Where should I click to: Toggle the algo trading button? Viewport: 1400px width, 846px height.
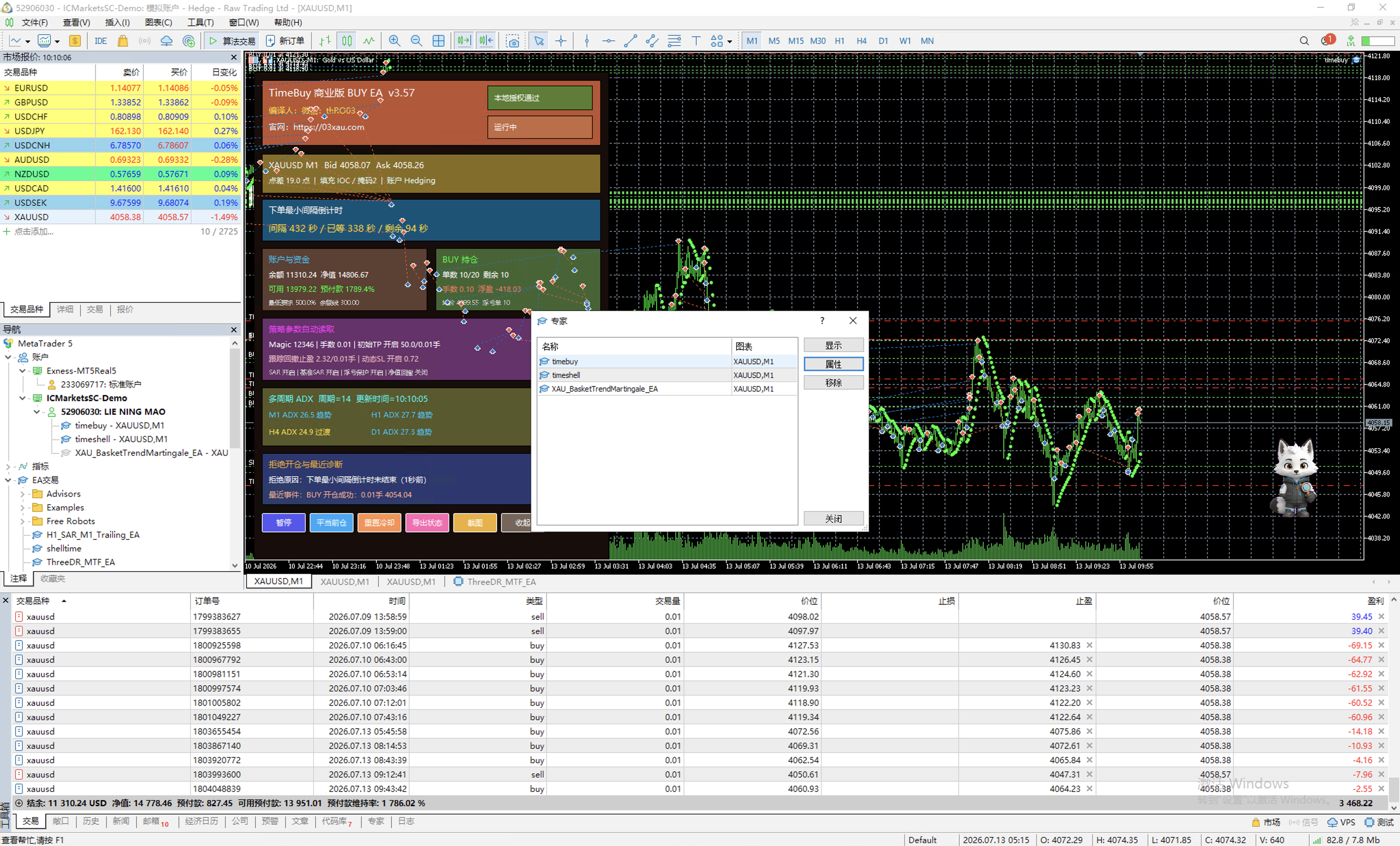pos(232,41)
